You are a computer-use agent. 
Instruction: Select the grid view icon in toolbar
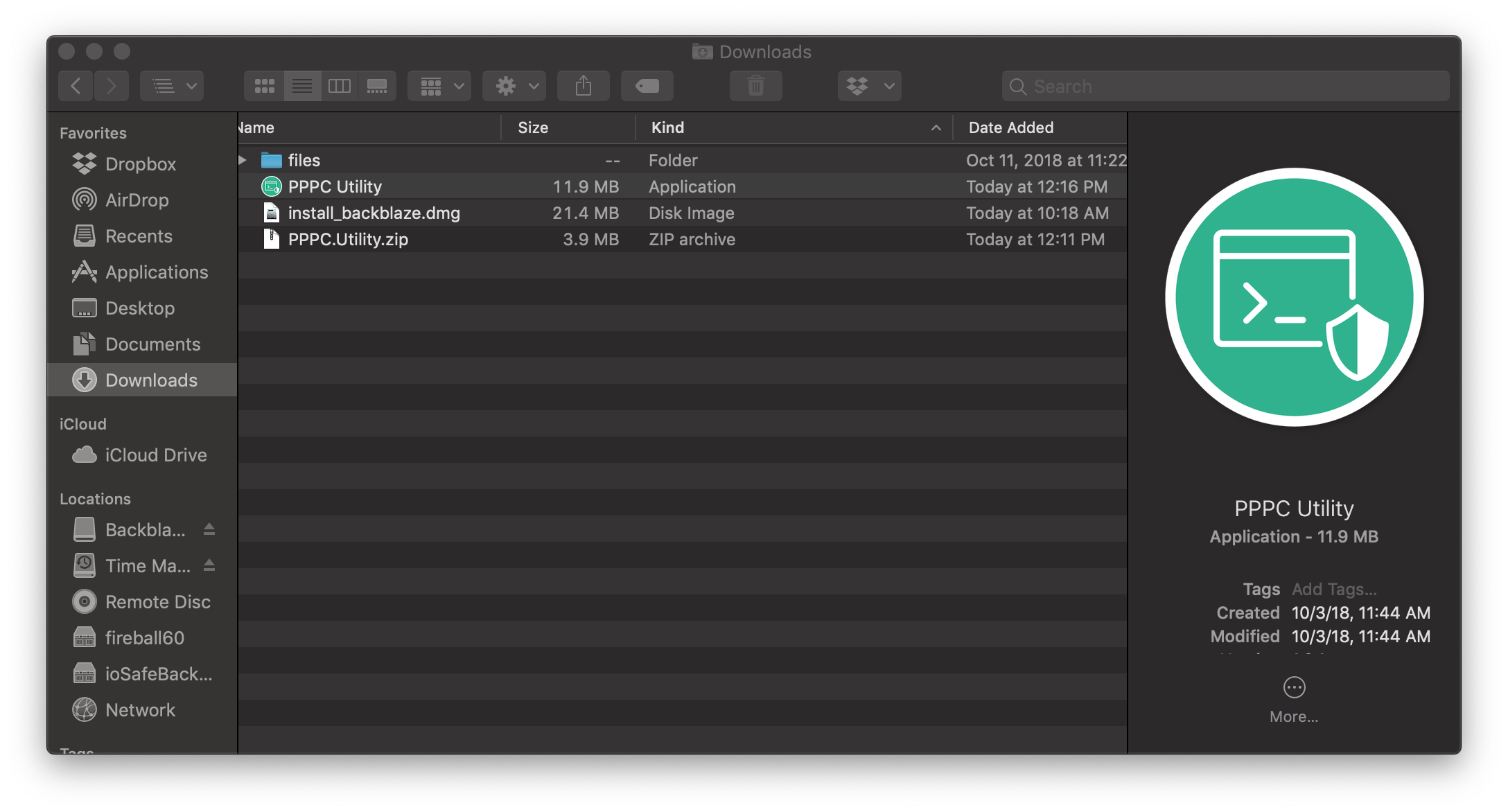(x=264, y=85)
